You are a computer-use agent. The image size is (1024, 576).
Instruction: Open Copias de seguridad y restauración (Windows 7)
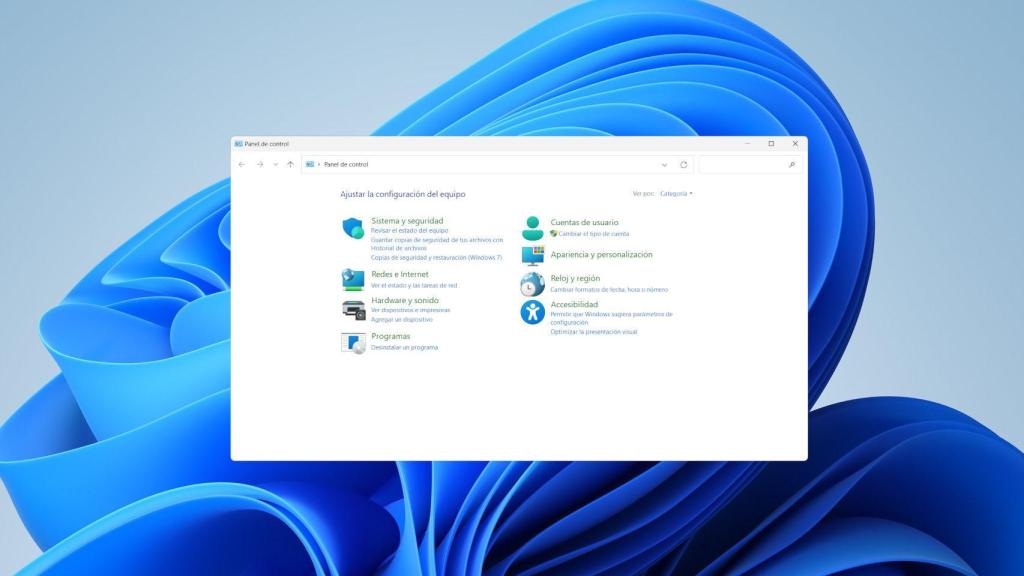pyautogui.click(x=436, y=257)
